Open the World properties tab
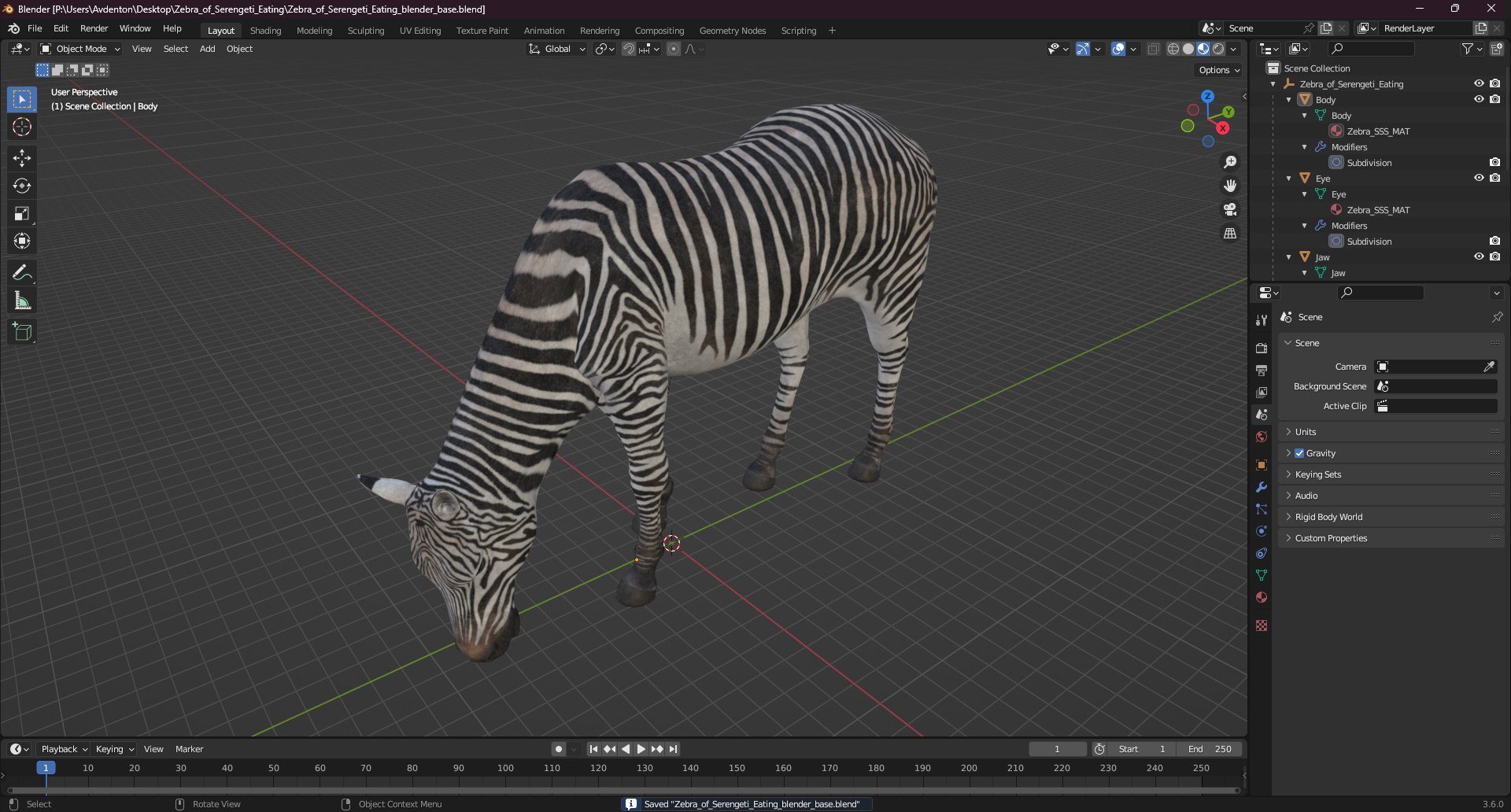Image resolution: width=1511 pixels, height=812 pixels. (1262, 437)
